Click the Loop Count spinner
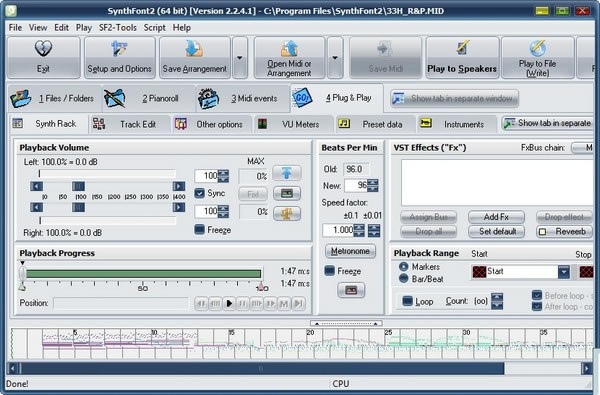The width and height of the screenshot is (600, 395). (497, 301)
